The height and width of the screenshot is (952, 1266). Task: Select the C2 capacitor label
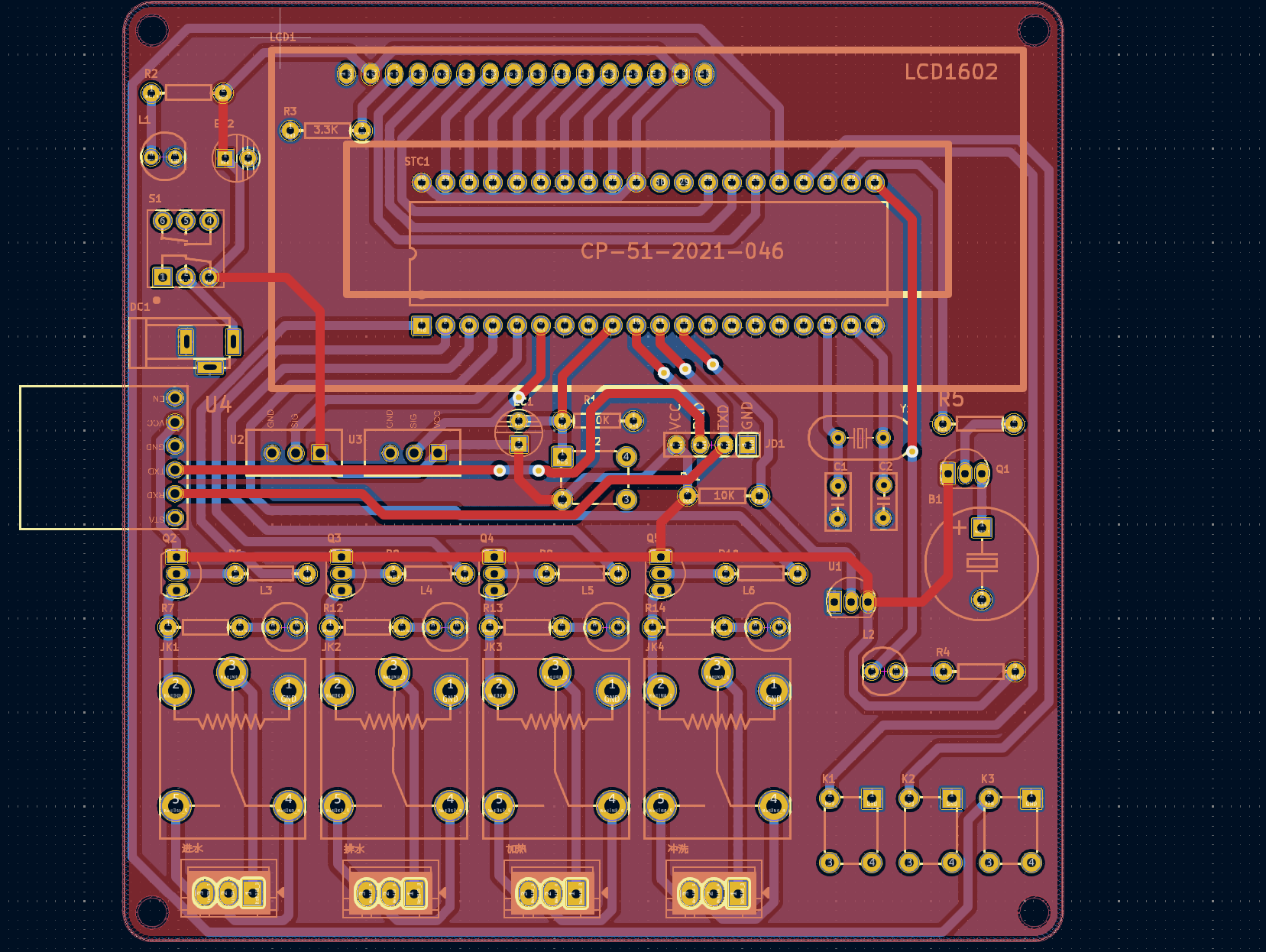click(886, 466)
